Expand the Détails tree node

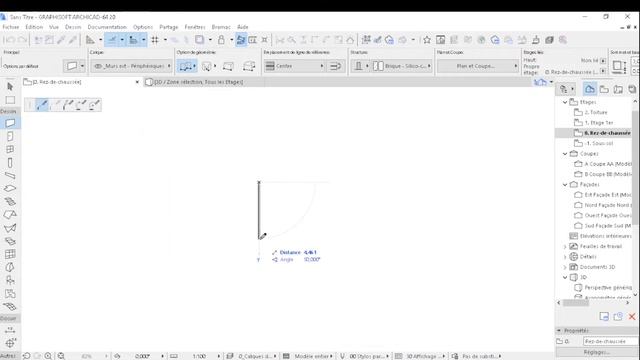tap(565, 257)
